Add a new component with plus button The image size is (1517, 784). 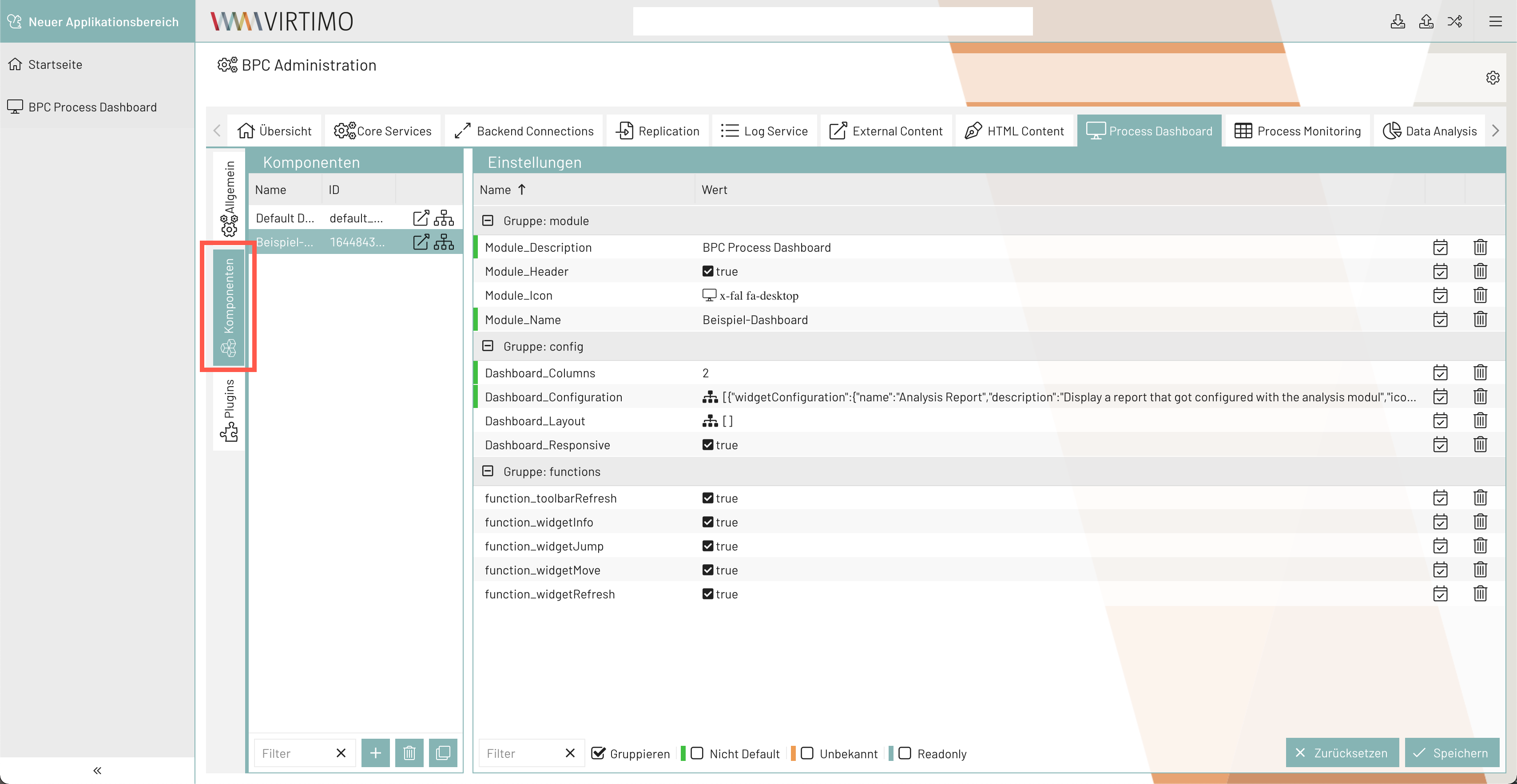pos(375,753)
